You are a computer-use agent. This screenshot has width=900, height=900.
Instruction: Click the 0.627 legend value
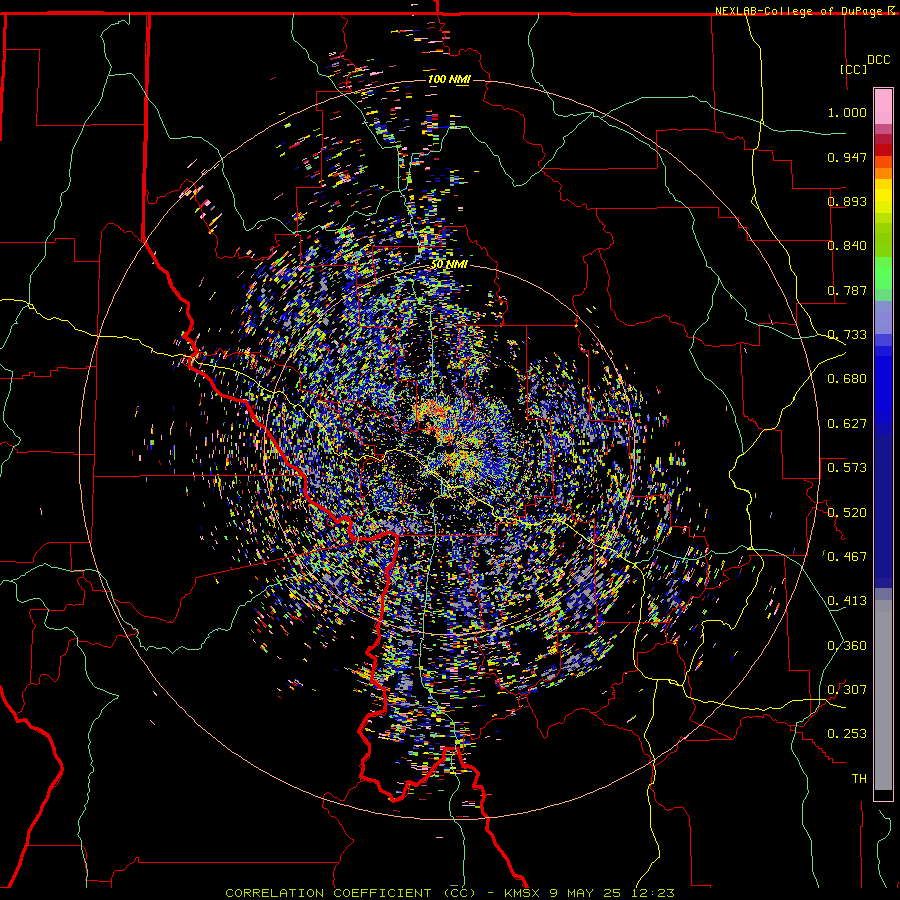pyautogui.click(x=847, y=424)
